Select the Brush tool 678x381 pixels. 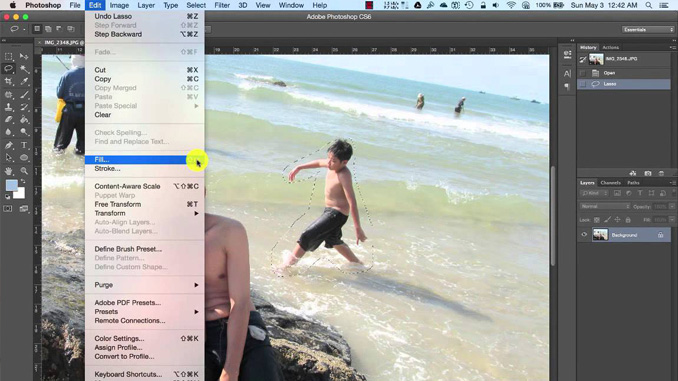click(24, 95)
